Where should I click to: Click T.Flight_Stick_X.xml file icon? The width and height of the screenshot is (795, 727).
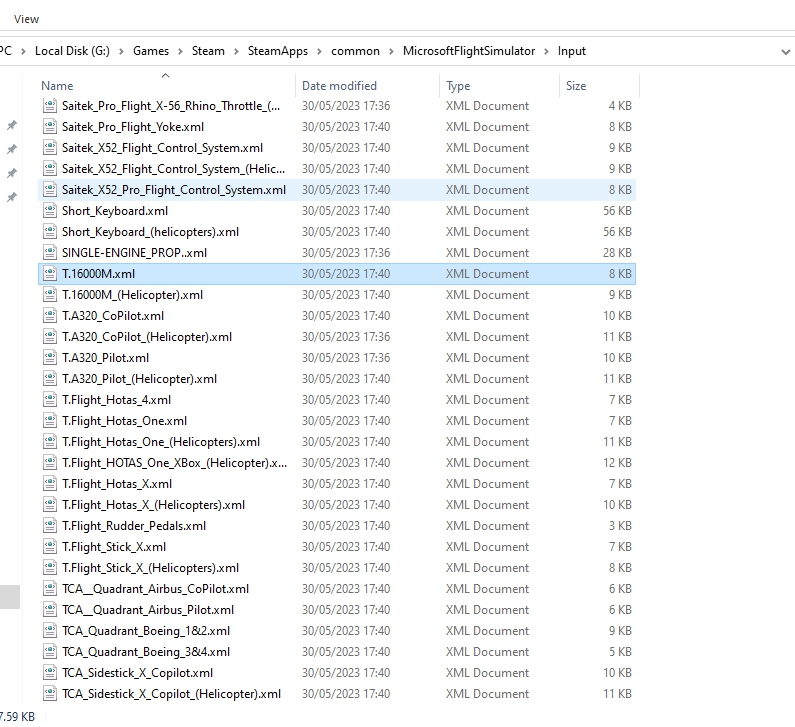pyautogui.click(x=50, y=547)
